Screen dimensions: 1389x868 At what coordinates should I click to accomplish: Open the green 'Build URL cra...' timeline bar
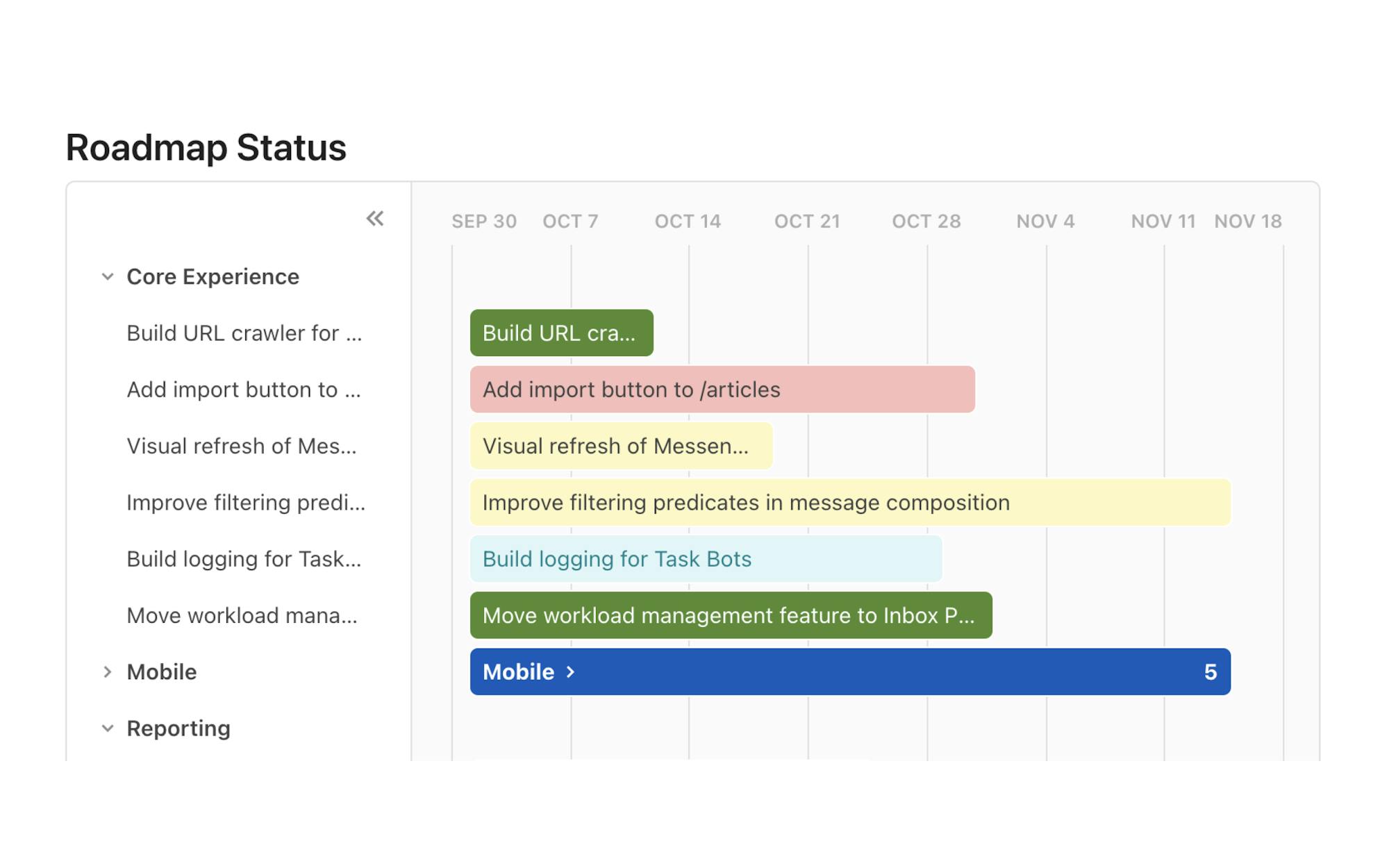pyautogui.click(x=561, y=333)
